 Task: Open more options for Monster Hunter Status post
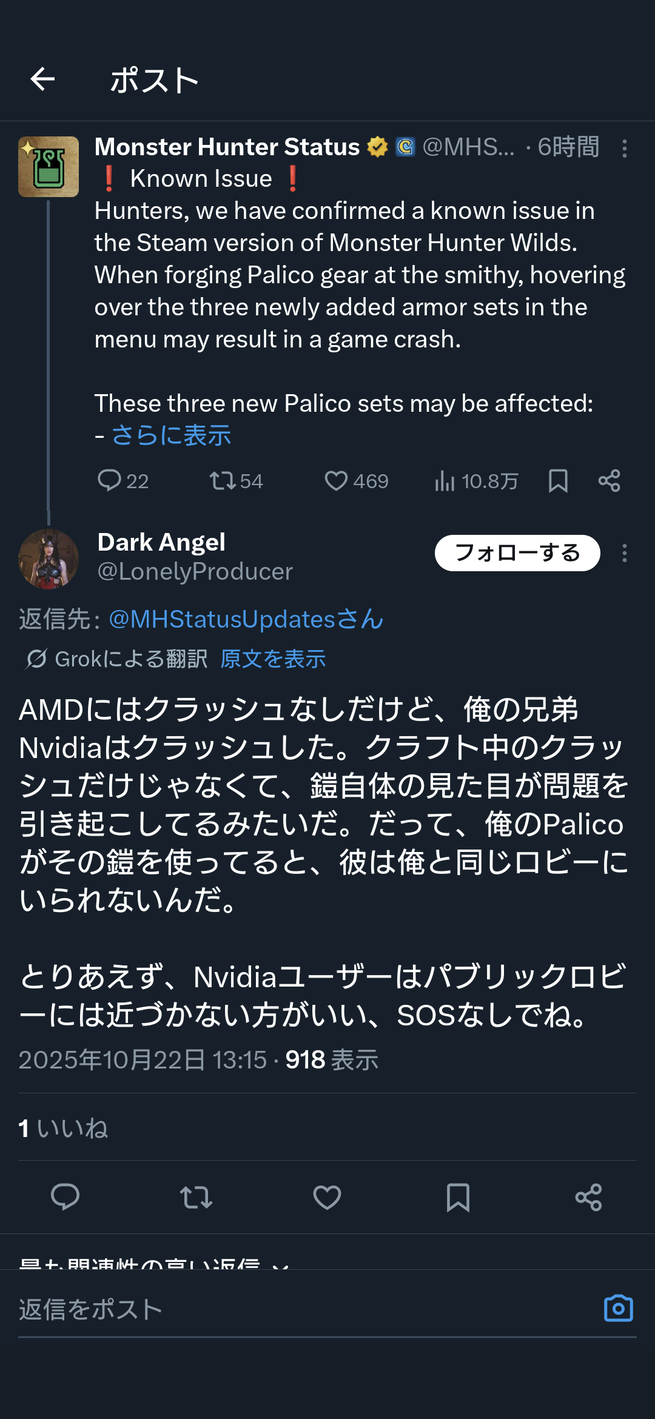(625, 148)
